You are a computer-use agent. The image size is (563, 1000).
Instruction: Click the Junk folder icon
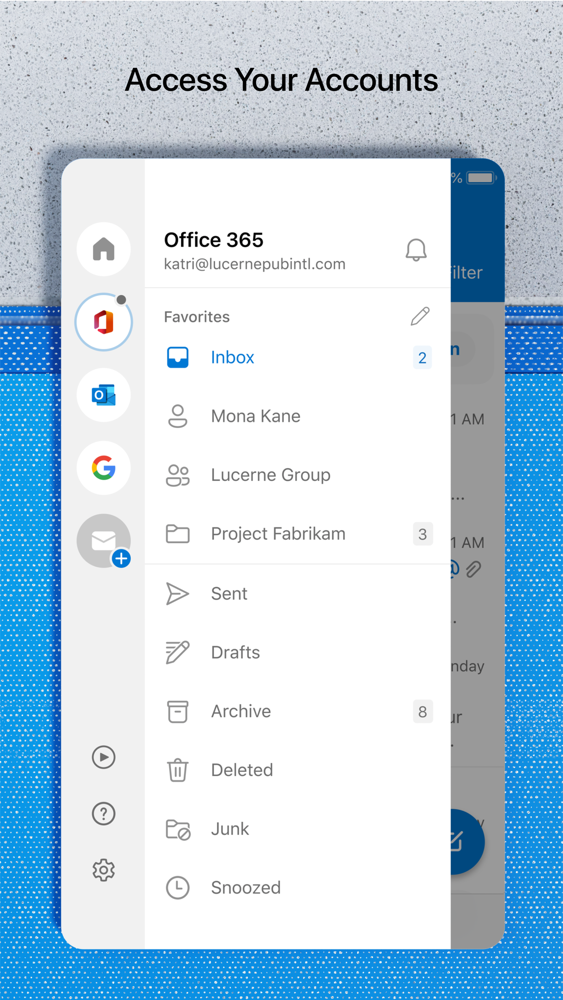[178, 829]
